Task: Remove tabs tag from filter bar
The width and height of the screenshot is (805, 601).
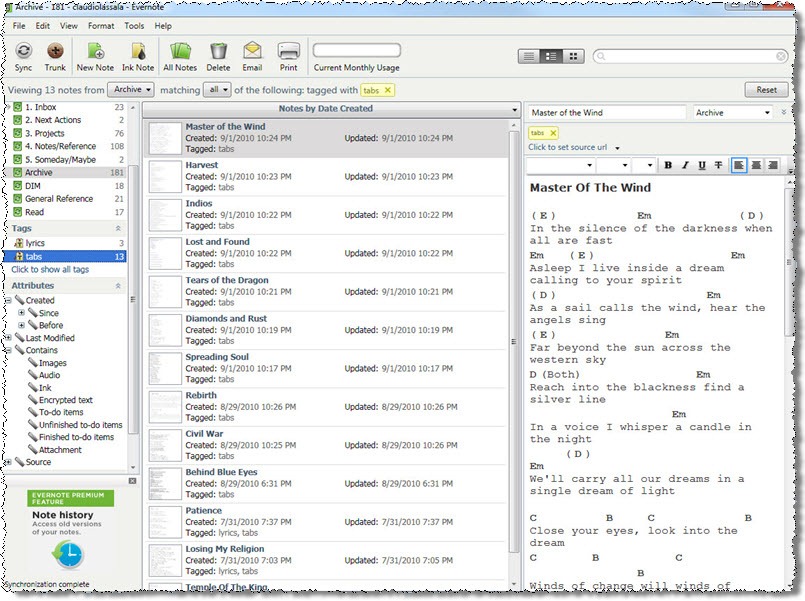Action: [388, 90]
